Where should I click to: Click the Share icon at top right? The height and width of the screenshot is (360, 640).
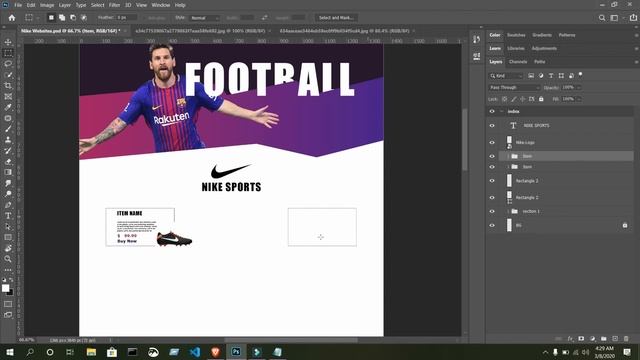pos(633,18)
